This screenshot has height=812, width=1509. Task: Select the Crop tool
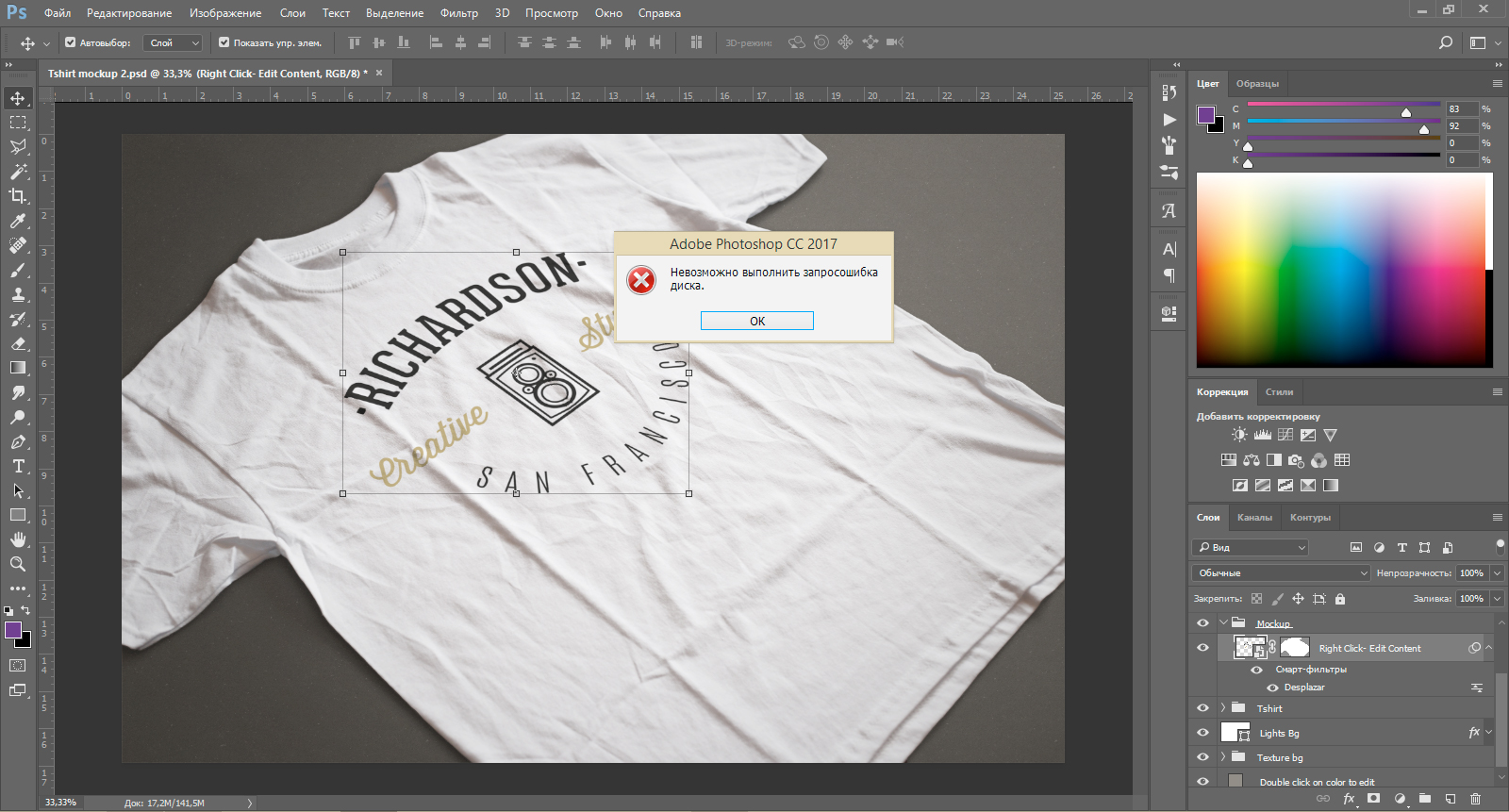pos(18,196)
